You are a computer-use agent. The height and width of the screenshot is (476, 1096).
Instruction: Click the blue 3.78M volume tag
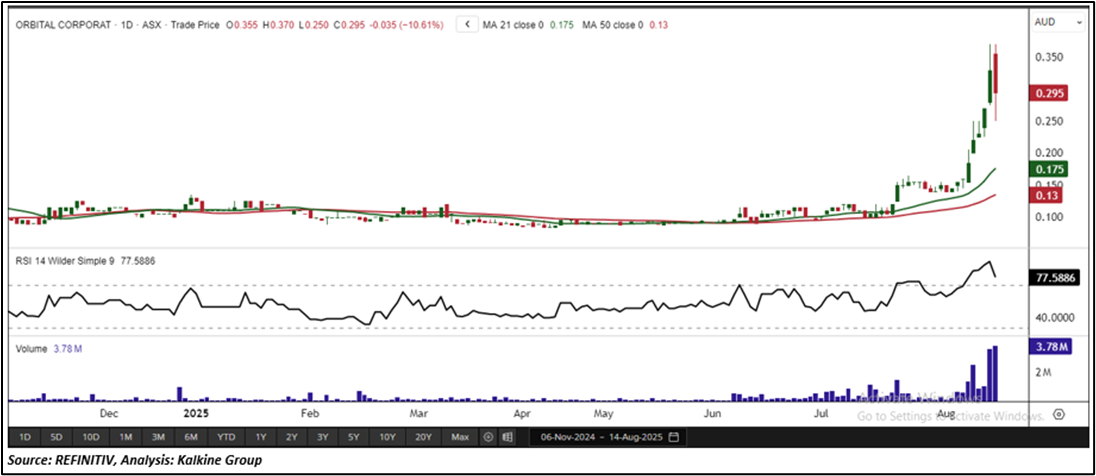[x=1049, y=346]
